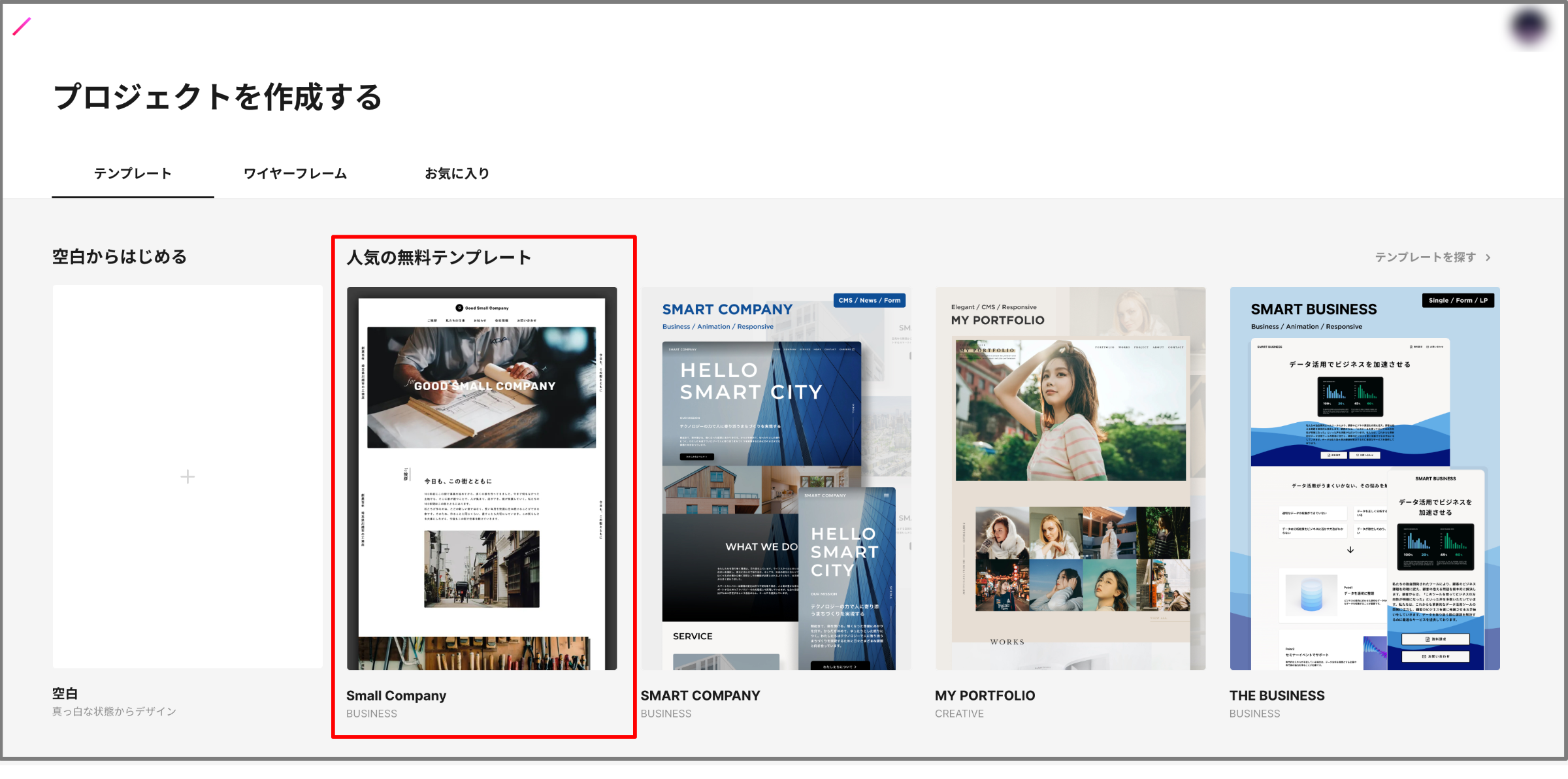The width and height of the screenshot is (1568, 779).
Task: Select the SMART COMPANY template thumbnail
Action: click(776, 478)
